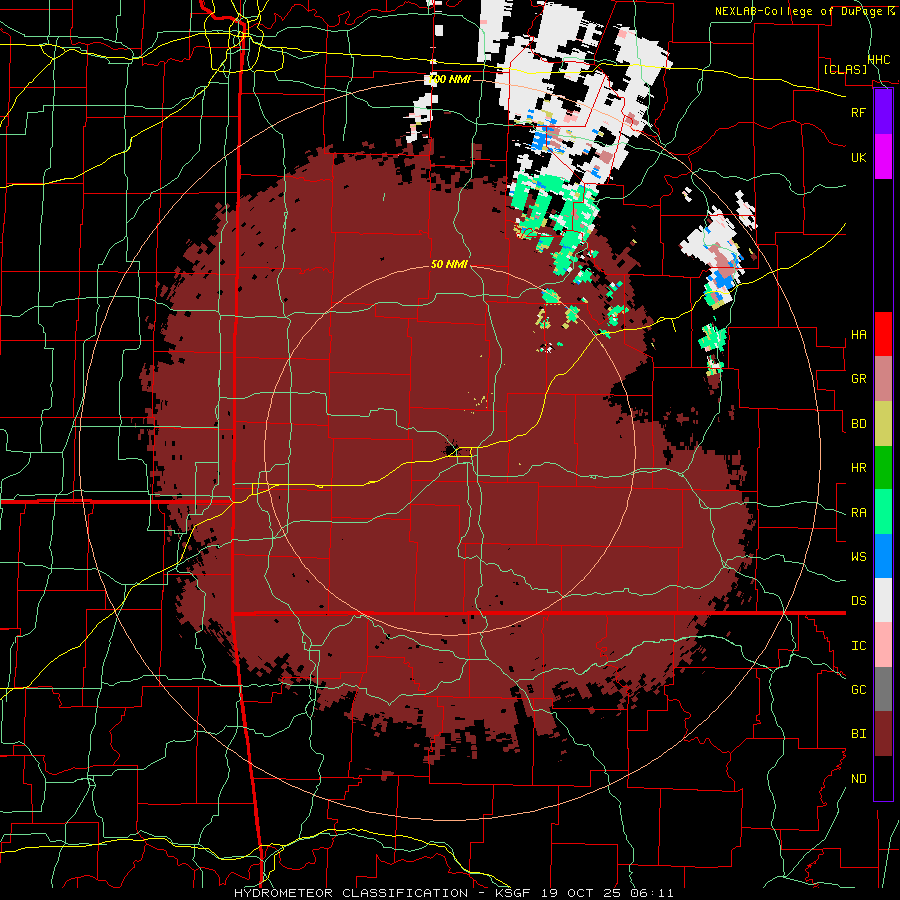900x900 pixels.
Task: Click the HR legend label
Action: [858, 468]
